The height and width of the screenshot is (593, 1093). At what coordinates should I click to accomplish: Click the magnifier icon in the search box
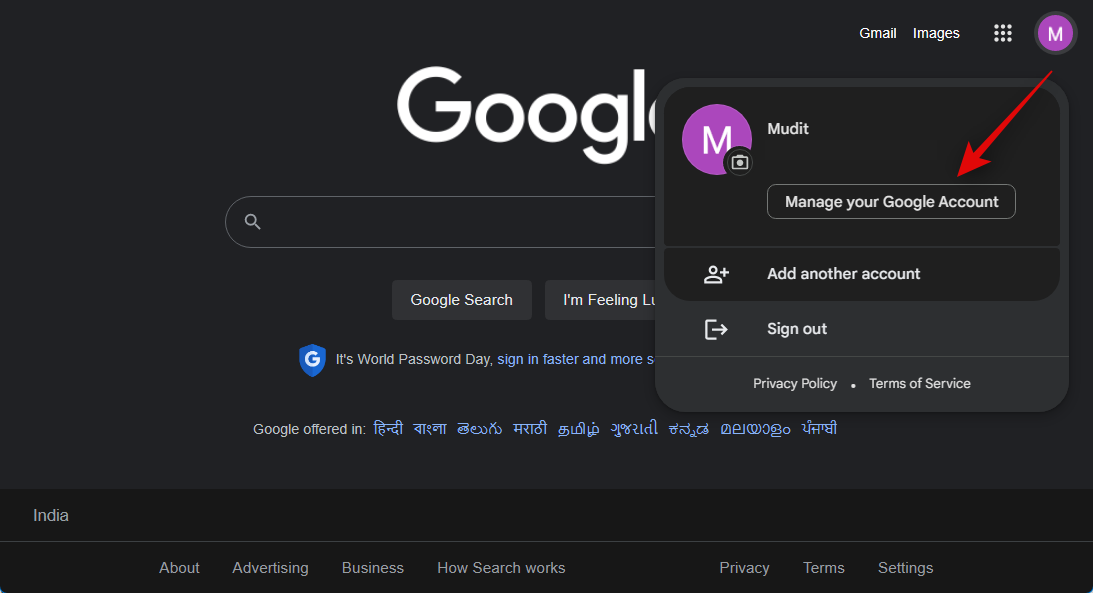click(252, 222)
